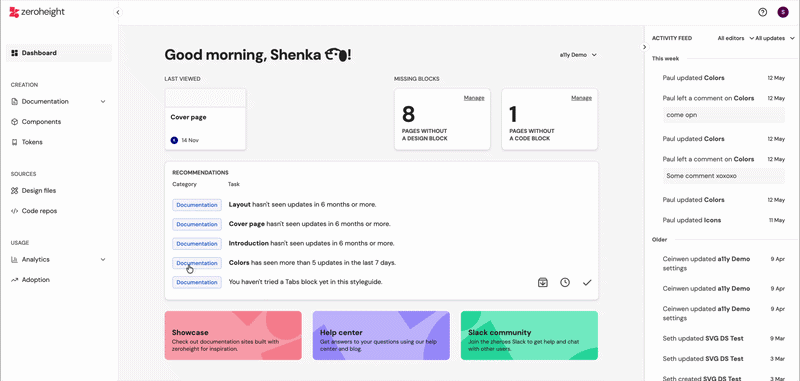Open the Showcase card
800x381 pixels.
pos(233,336)
